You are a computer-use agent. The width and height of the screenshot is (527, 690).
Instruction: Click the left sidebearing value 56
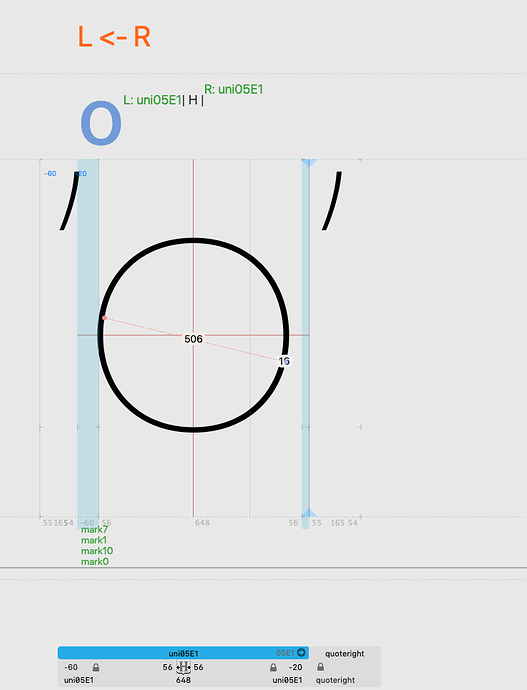(167, 668)
